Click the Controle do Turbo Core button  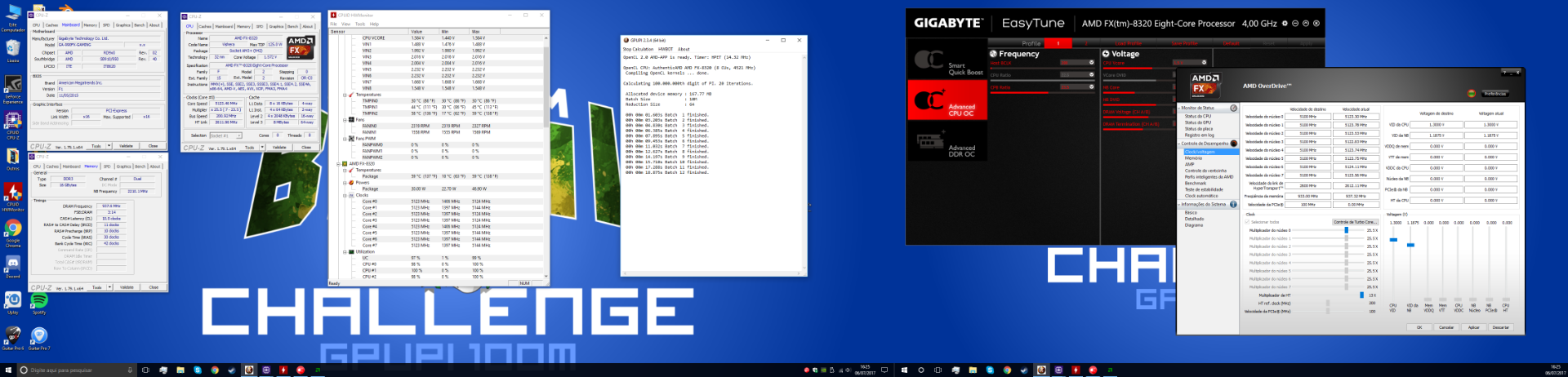click(1355, 222)
